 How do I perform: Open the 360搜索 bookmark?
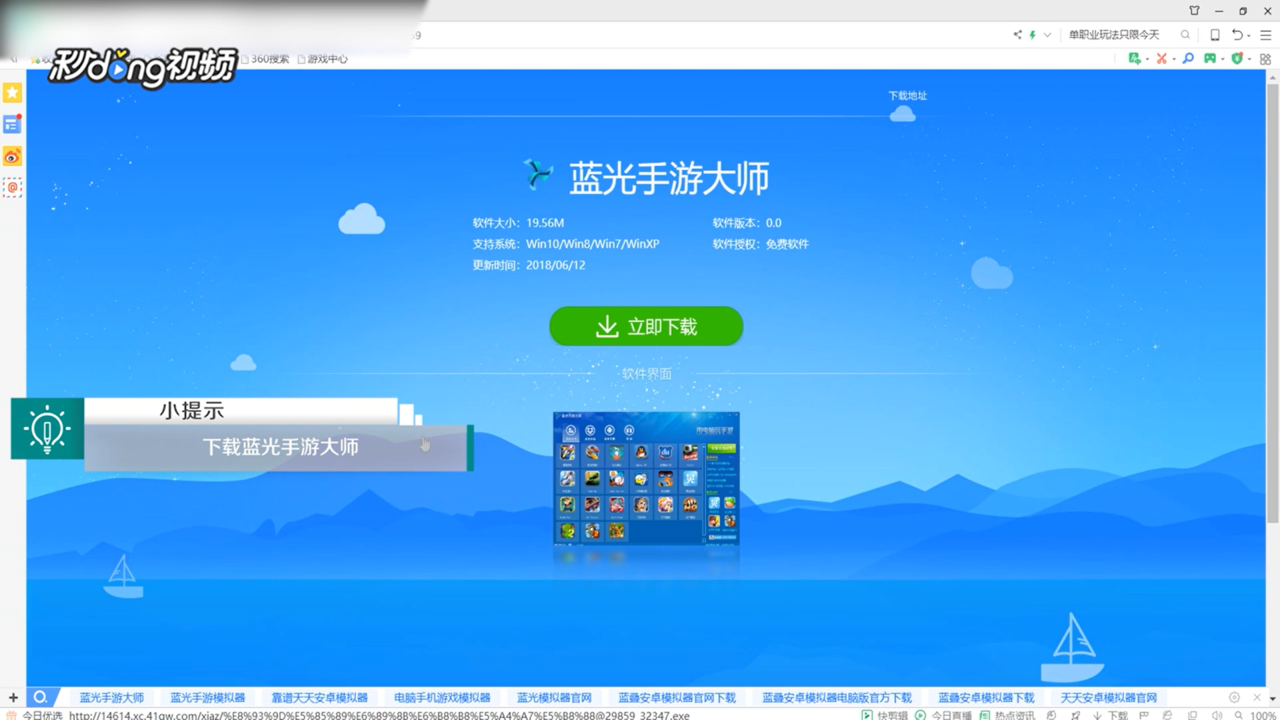[x=264, y=59]
